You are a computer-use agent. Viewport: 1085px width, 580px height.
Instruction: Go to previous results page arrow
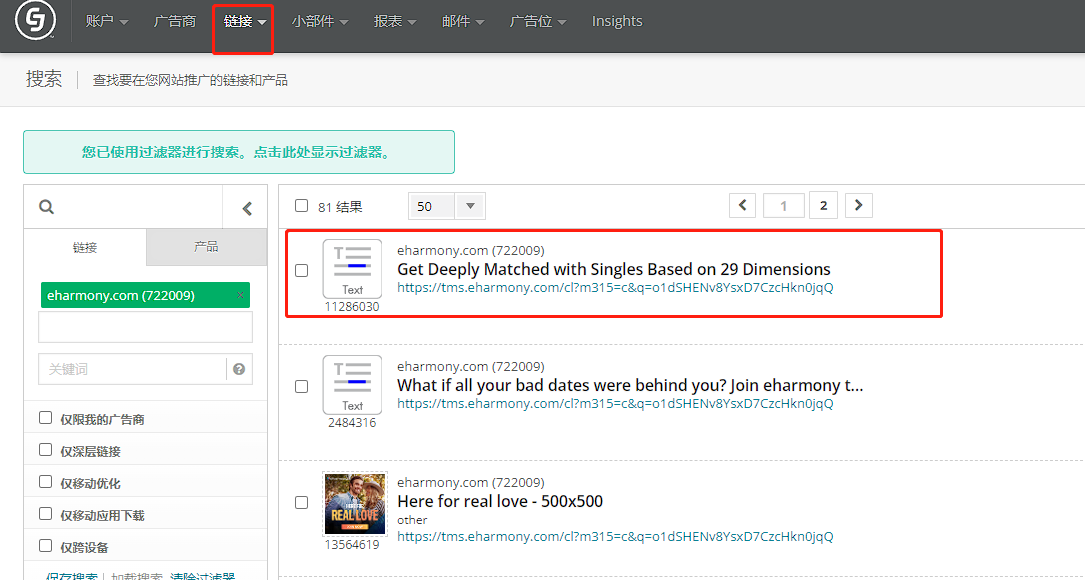click(x=742, y=206)
